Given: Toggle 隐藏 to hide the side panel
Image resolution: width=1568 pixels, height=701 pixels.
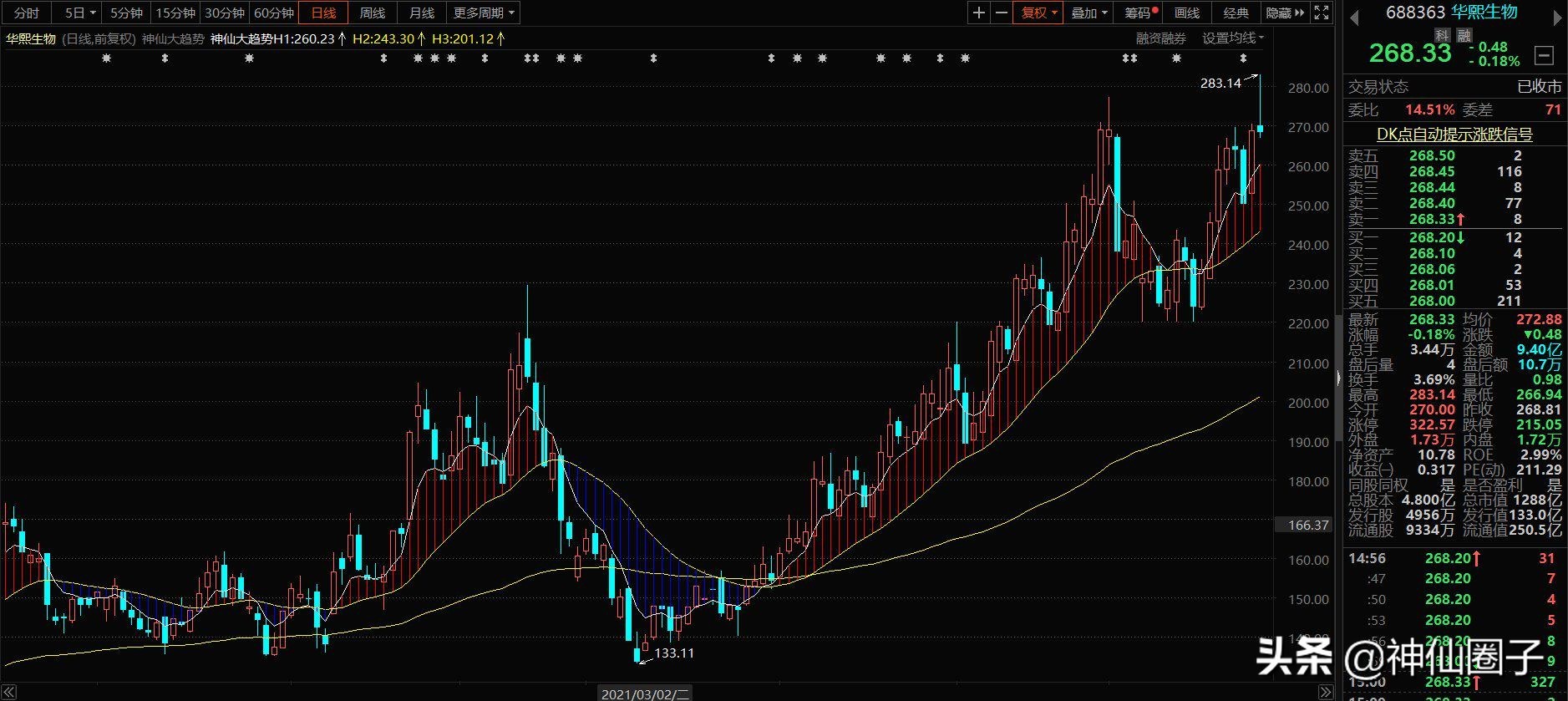Looking at the screenshot, I should 1285,13.
